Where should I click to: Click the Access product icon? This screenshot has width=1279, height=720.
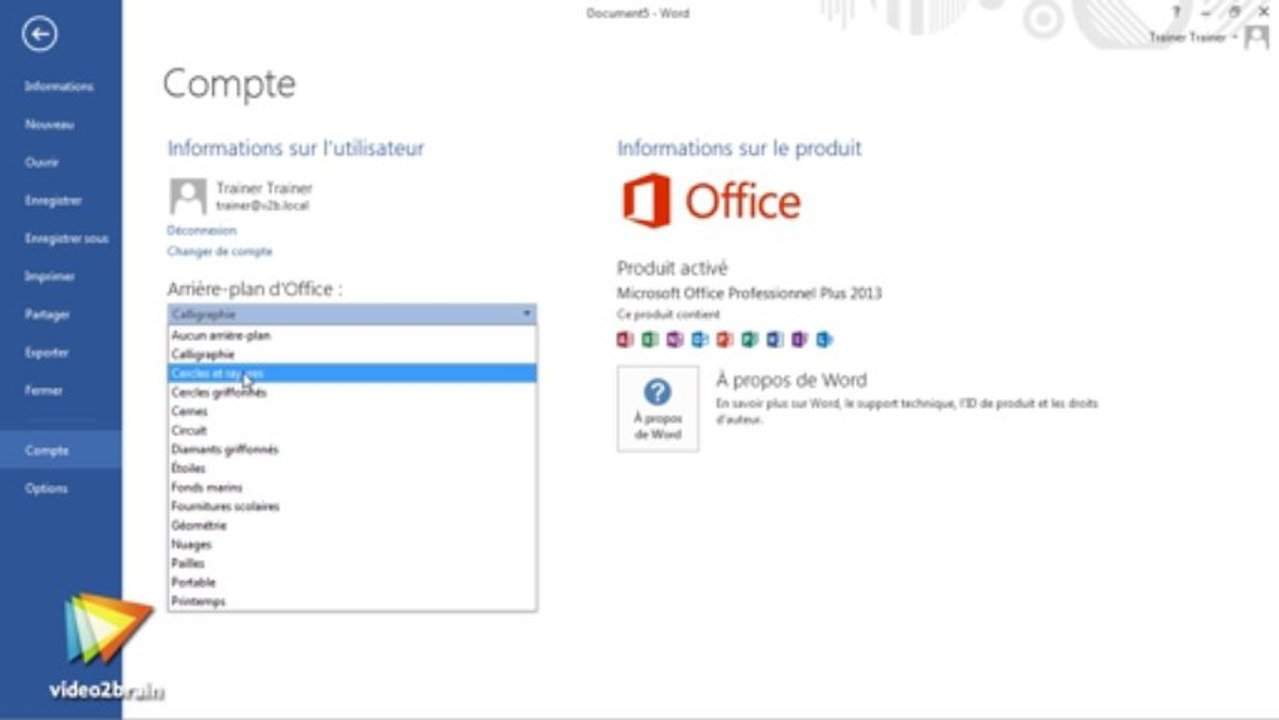pyautogui.click(x=626, y=340)
